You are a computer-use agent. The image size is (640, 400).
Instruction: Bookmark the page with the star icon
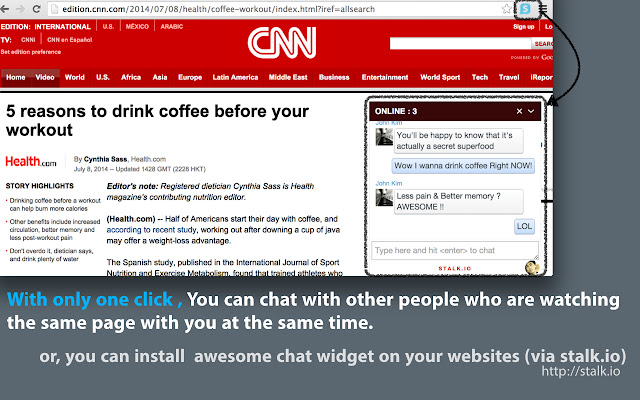click(506, 9)
